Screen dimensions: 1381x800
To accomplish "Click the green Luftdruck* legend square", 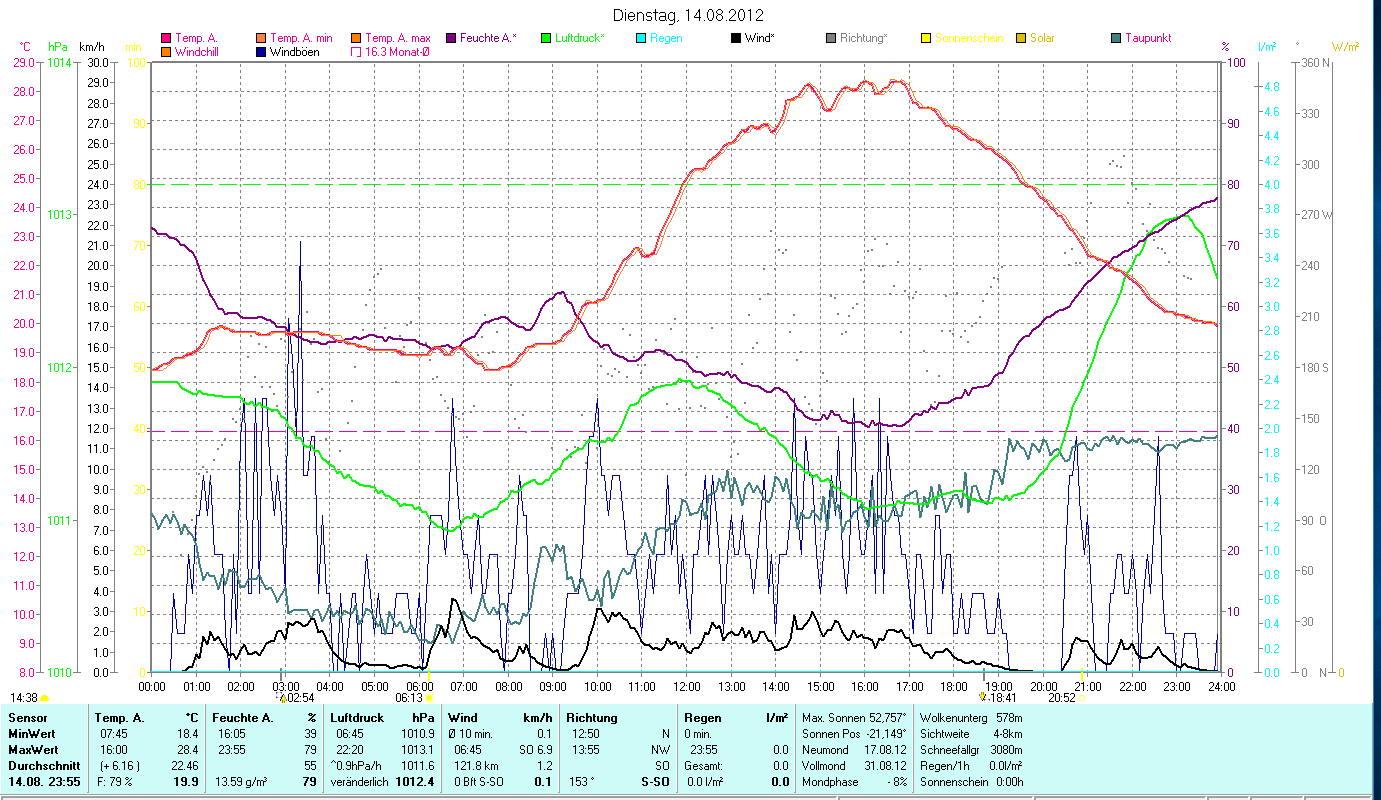I will 545,39.
